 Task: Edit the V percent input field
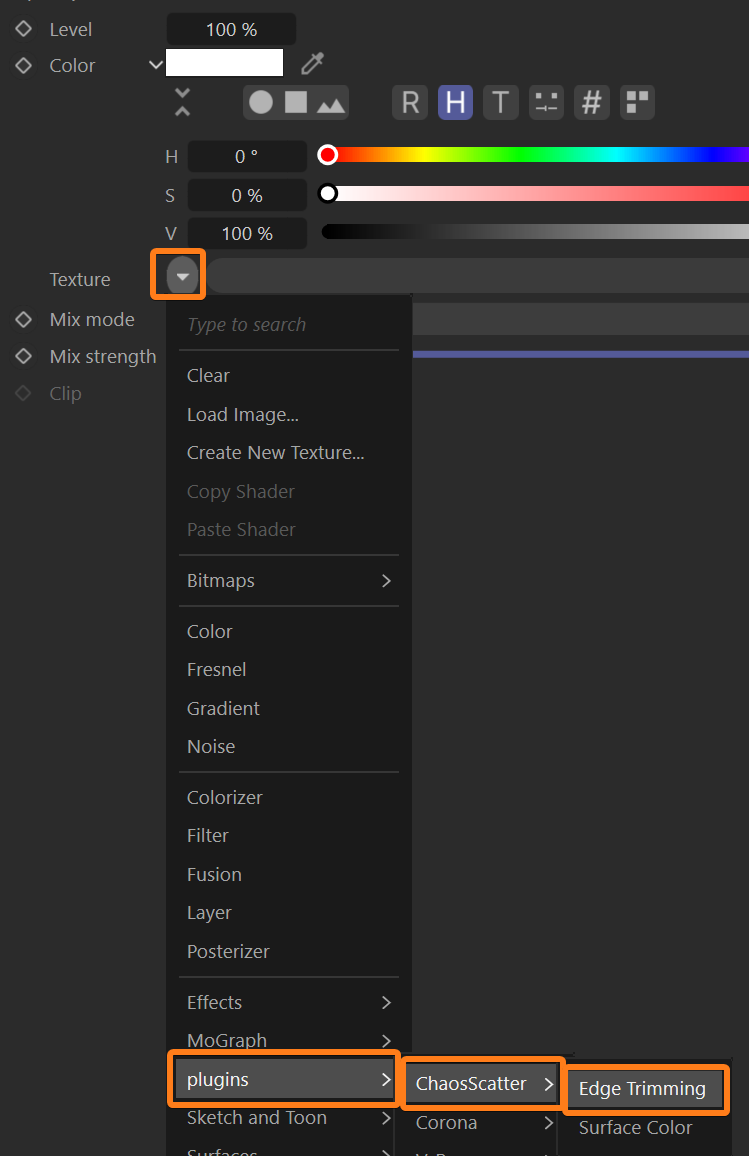point(247,234)
